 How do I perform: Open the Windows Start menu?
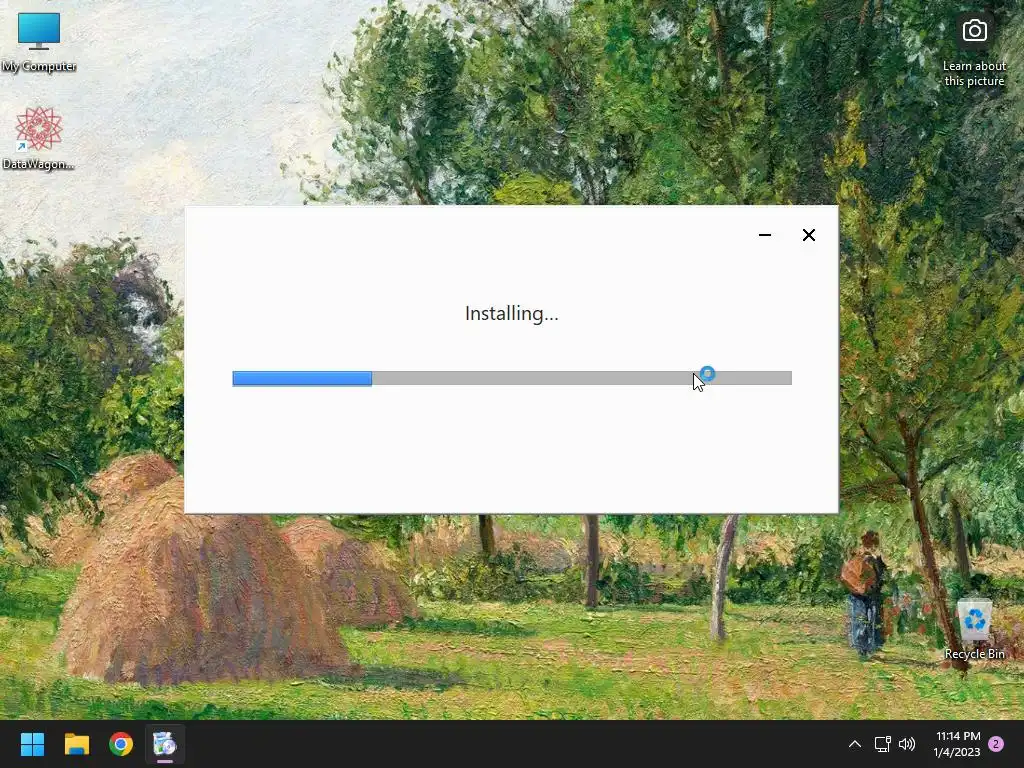[x=32, y=744]
